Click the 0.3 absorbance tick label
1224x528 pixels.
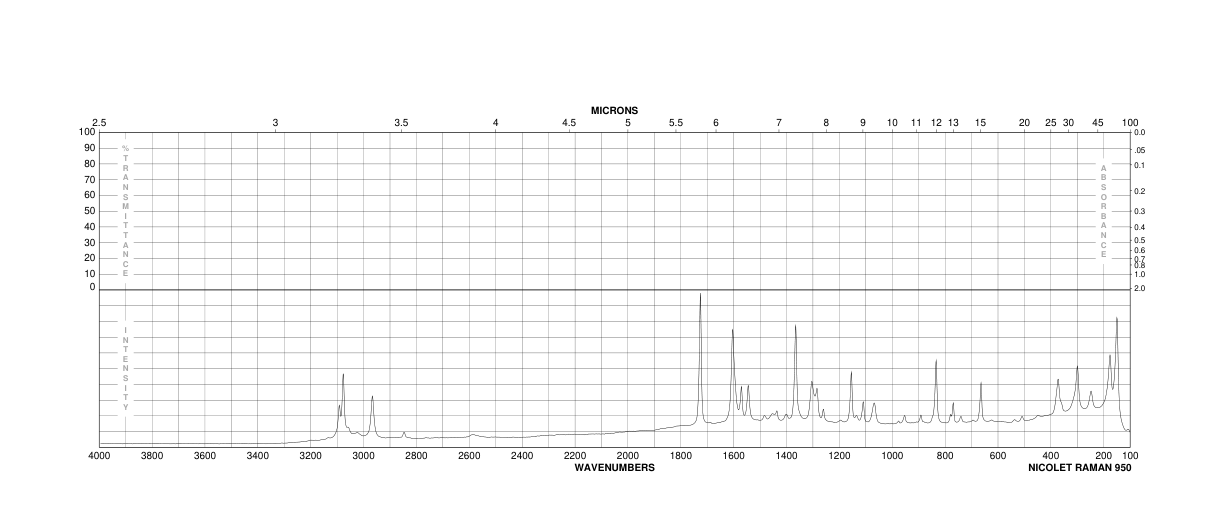click(x=1139, y=211)
